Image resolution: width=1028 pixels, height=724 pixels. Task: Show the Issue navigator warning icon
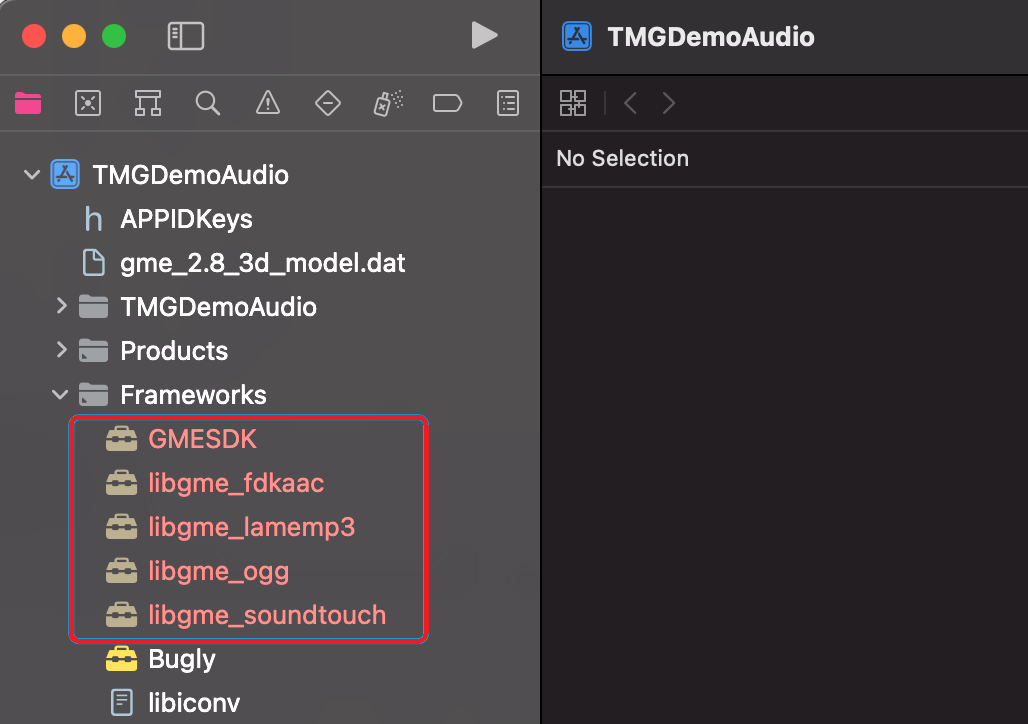[267, 104]
